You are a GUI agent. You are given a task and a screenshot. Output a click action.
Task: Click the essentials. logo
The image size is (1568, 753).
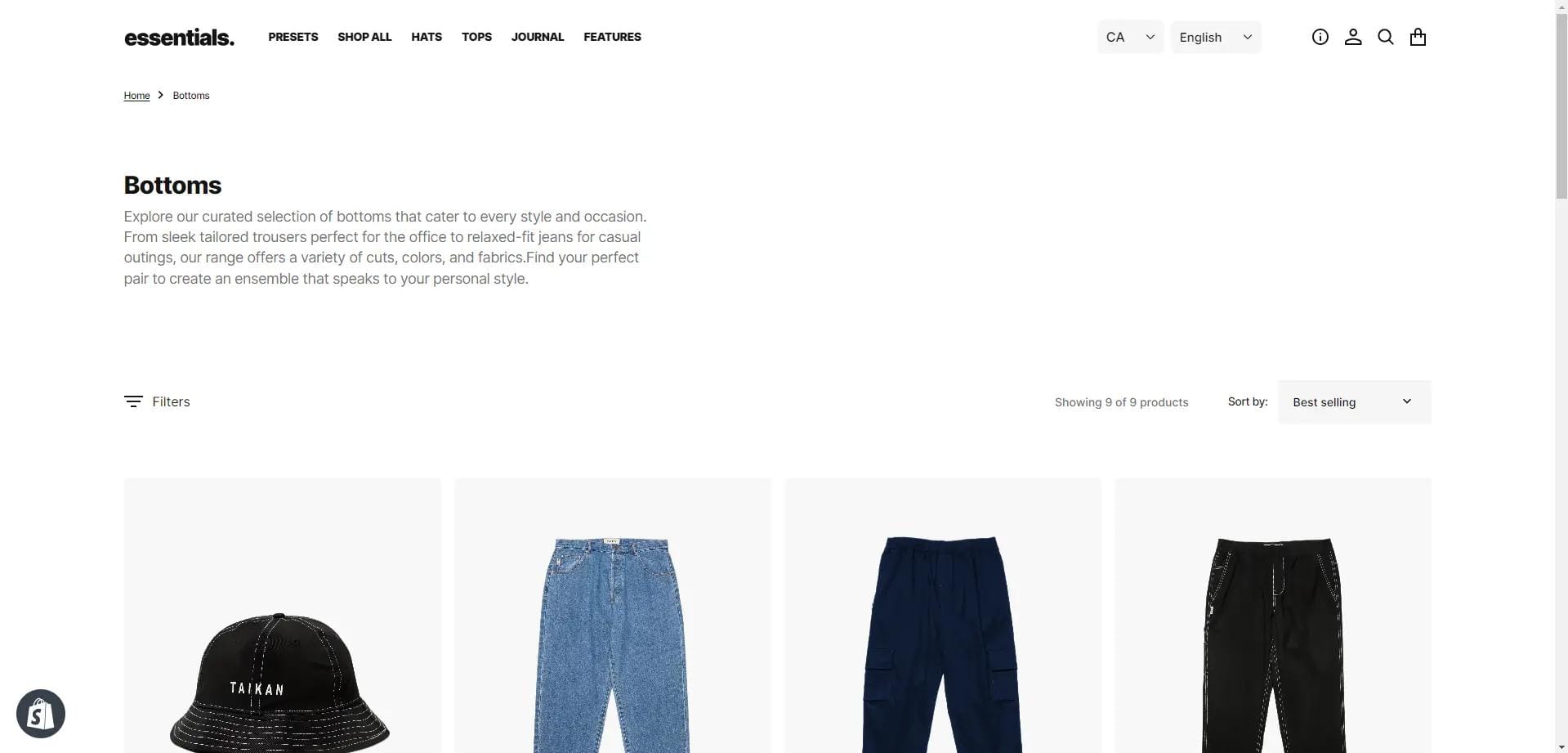(179, 38)
